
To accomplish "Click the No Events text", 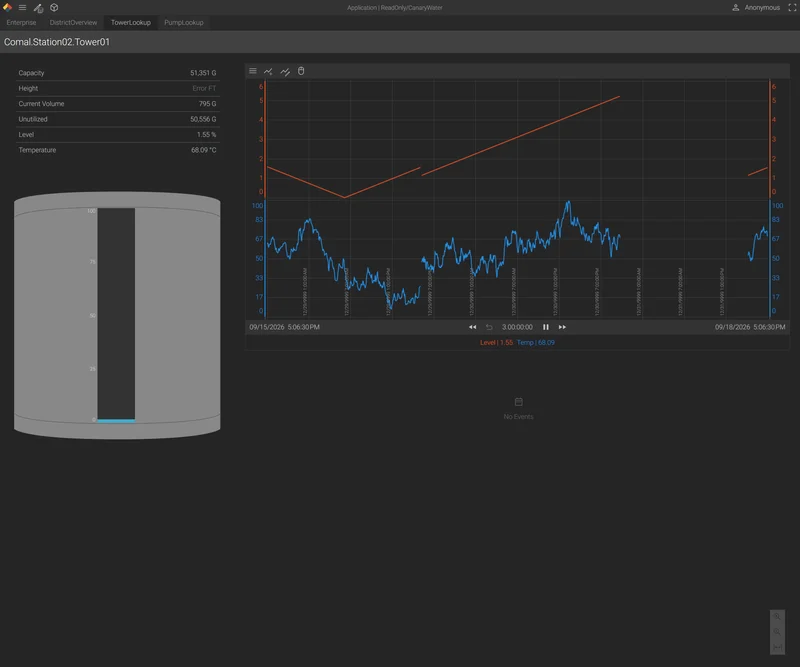I will tap(518, 416).
